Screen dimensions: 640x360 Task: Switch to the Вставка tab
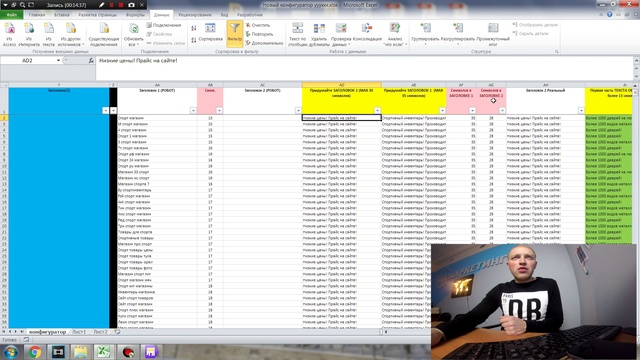pos(62,15)
